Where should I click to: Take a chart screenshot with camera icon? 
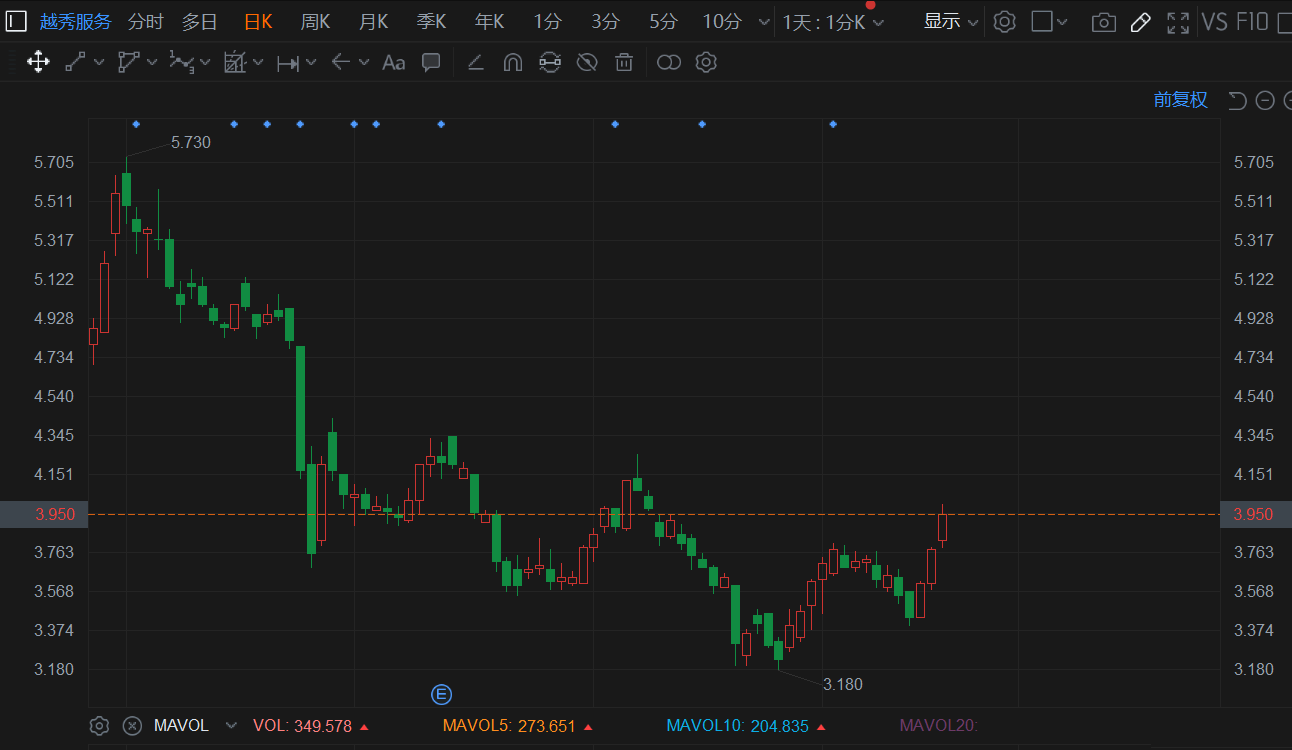[1103, 22]
